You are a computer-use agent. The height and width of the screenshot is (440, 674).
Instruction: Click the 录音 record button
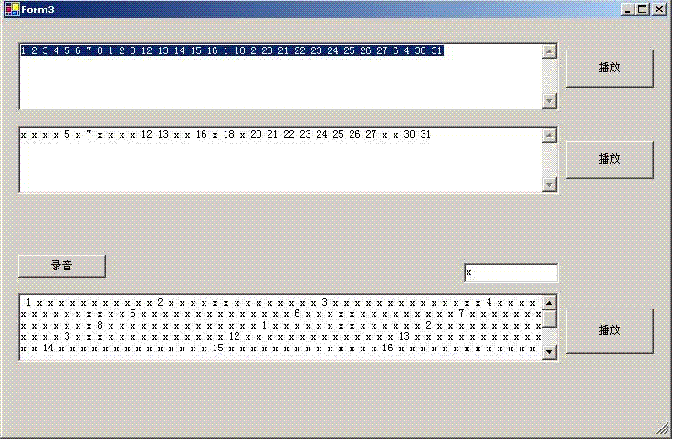point(62,266)
